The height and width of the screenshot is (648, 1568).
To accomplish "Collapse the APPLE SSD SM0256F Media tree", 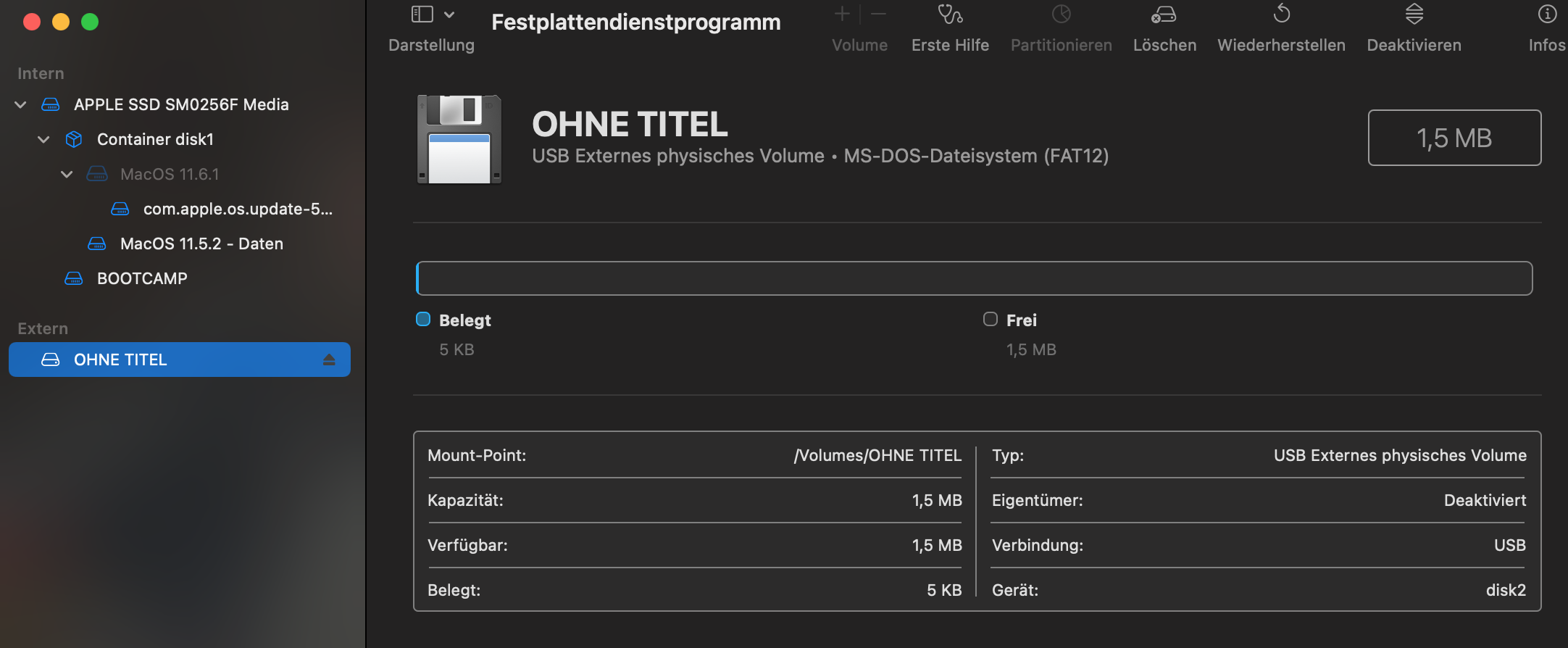I will coord(20,105).
